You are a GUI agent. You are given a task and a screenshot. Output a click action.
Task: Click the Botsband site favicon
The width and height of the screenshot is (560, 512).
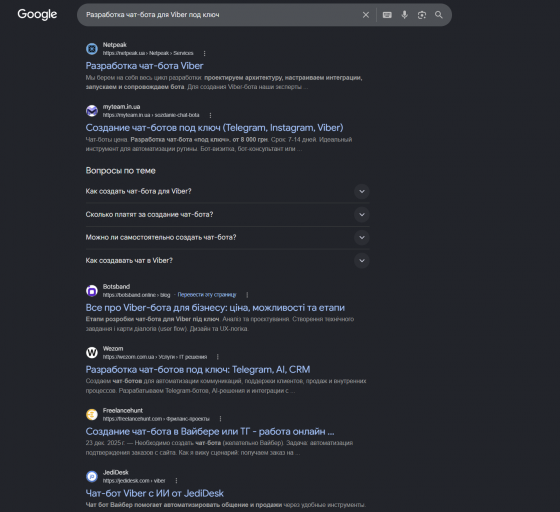[92, 291]
